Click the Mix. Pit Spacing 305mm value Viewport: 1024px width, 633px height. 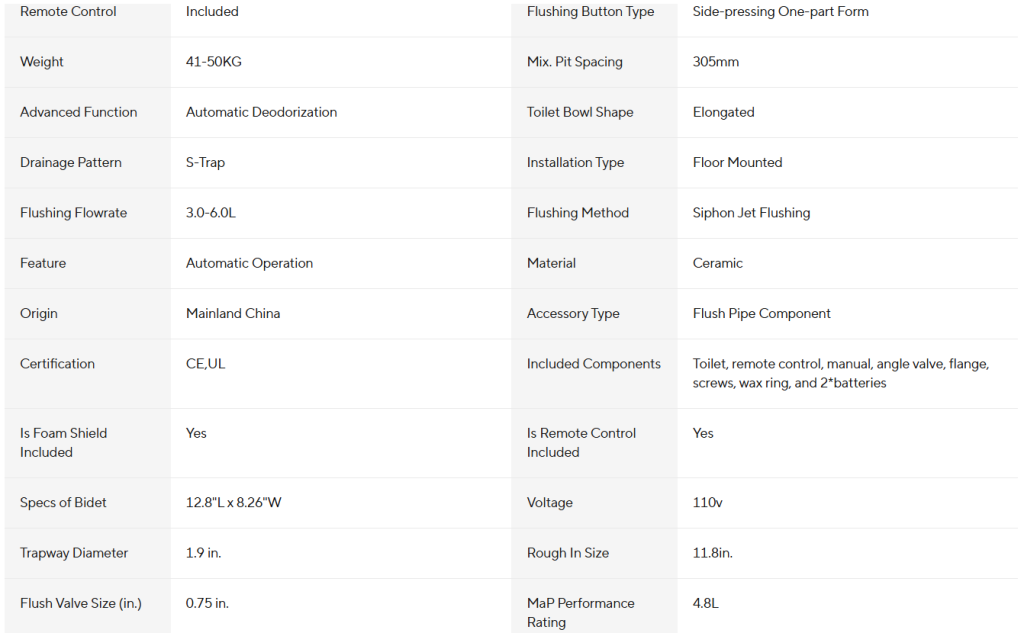pyautogui.click(x=716, y=61)
